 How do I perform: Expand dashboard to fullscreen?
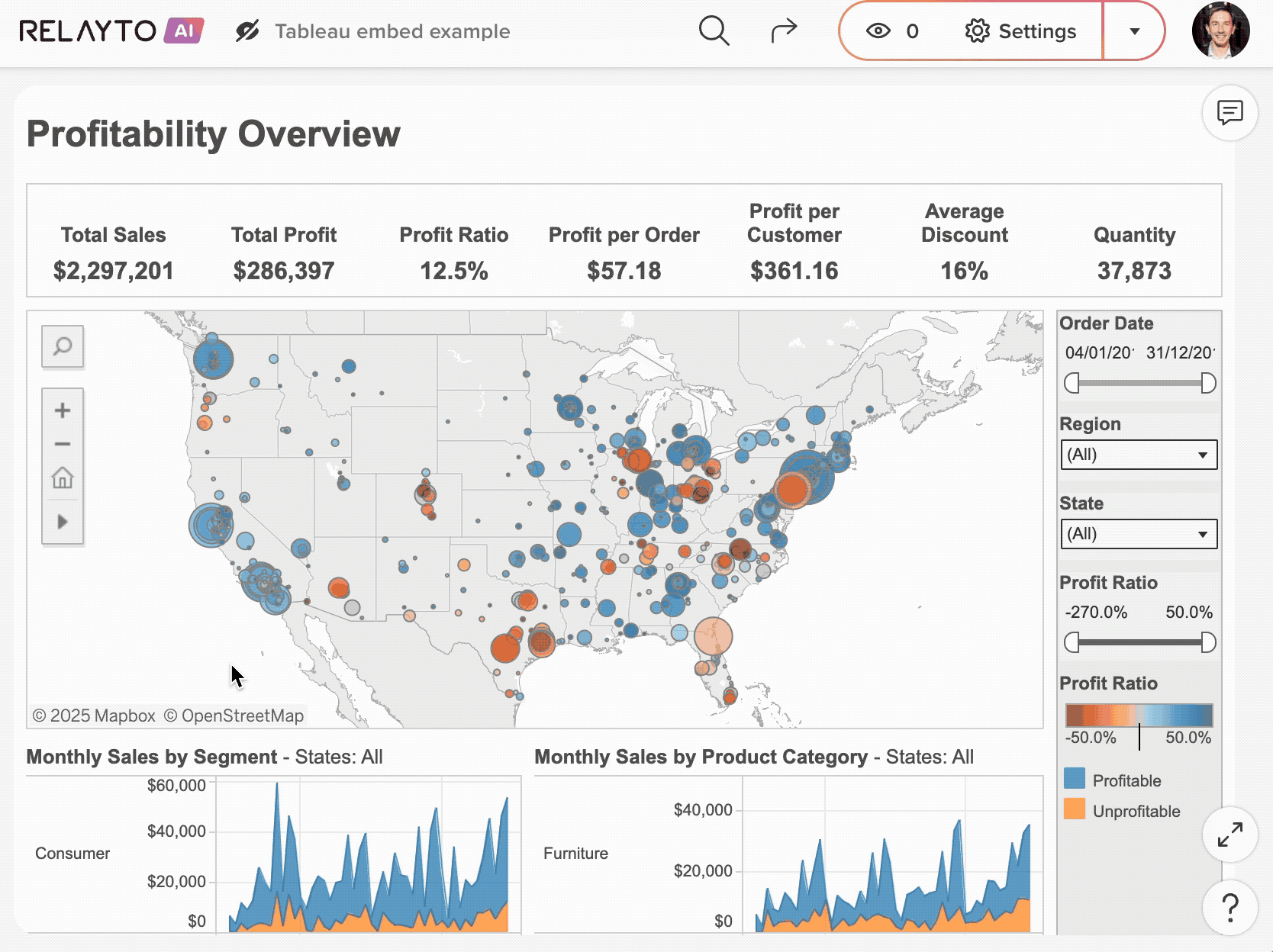point(1229,835)
